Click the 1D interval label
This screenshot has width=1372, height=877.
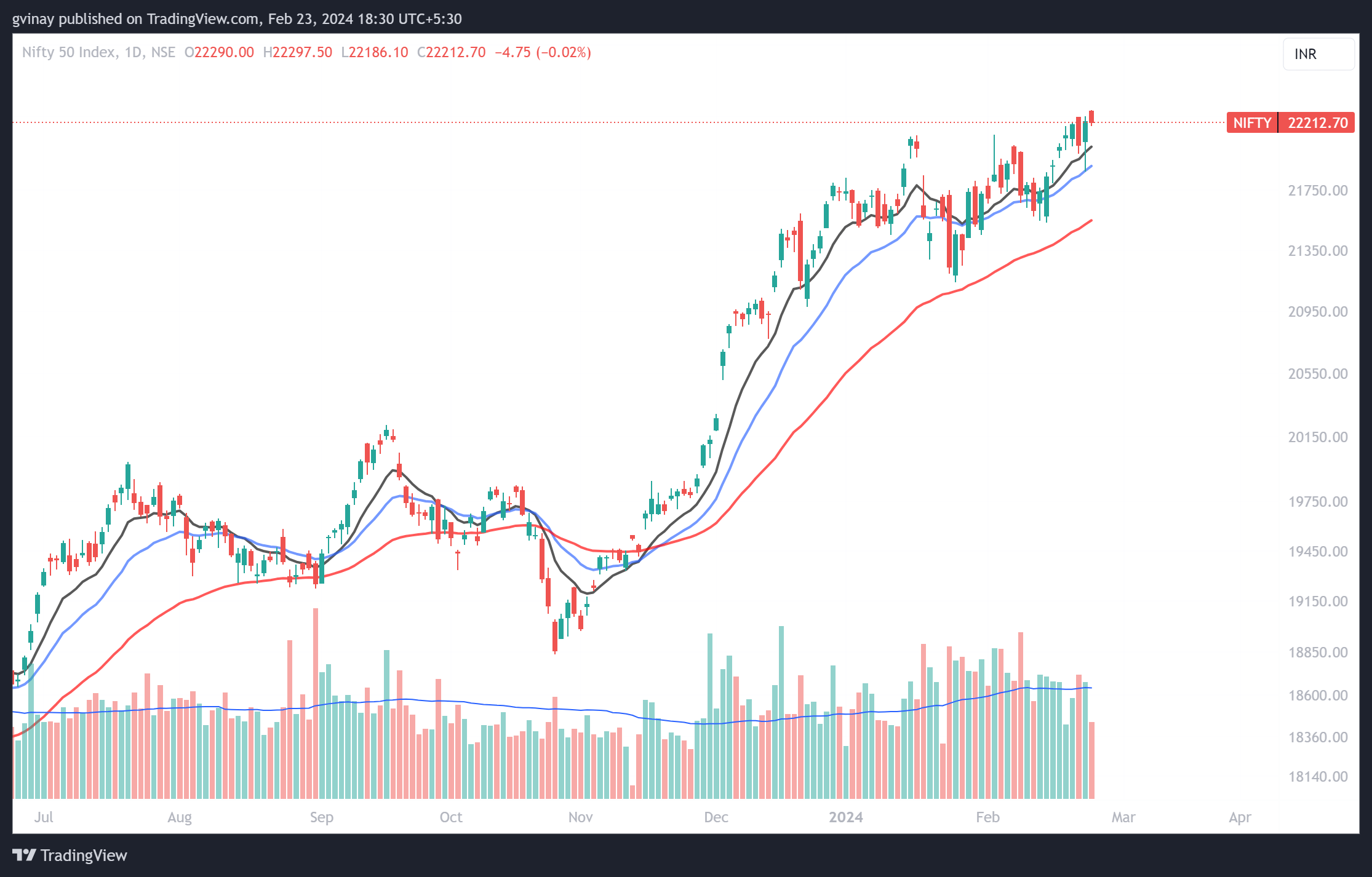[x=133, y=52]
